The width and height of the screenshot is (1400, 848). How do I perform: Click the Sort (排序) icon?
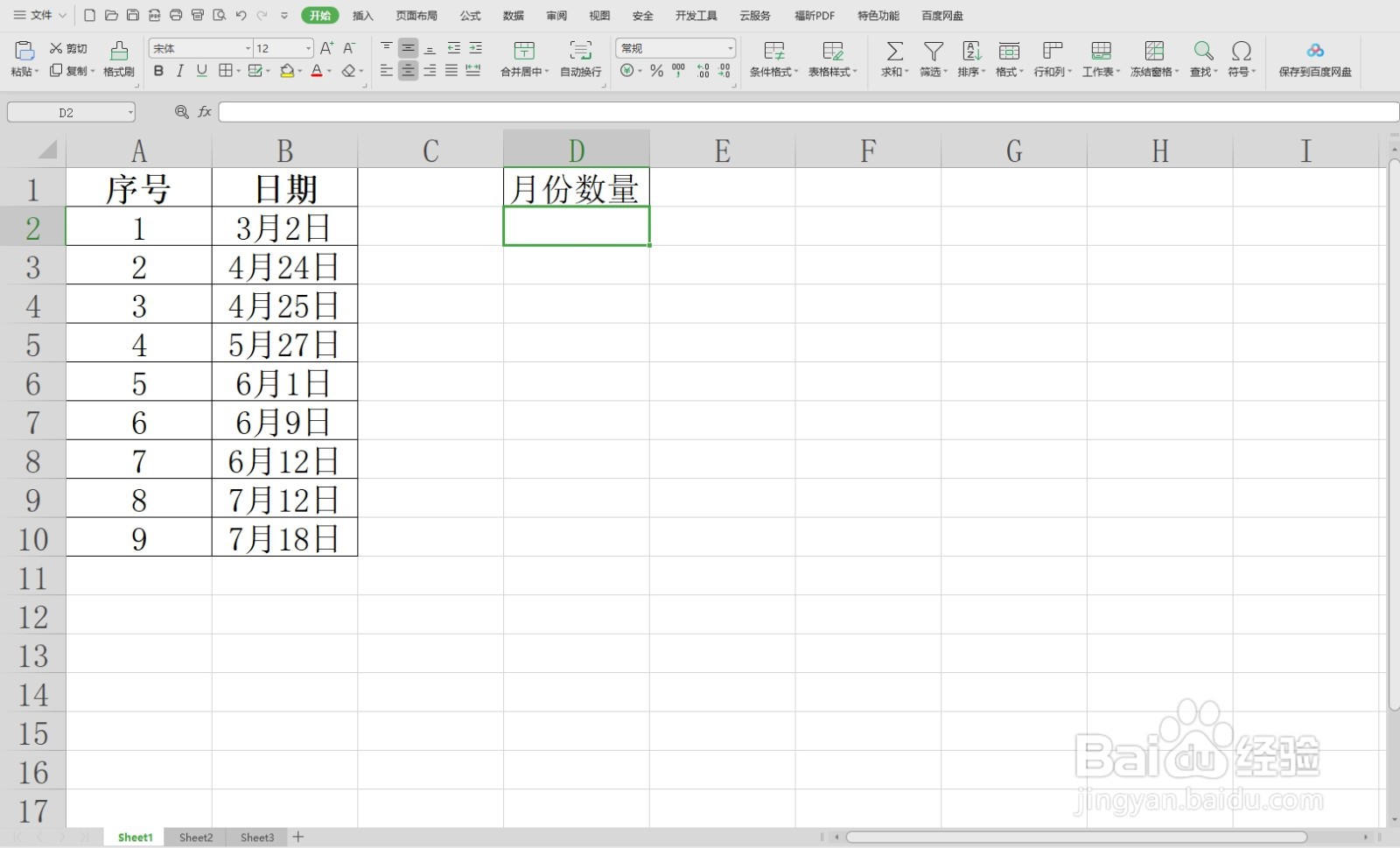coord(971,51)
